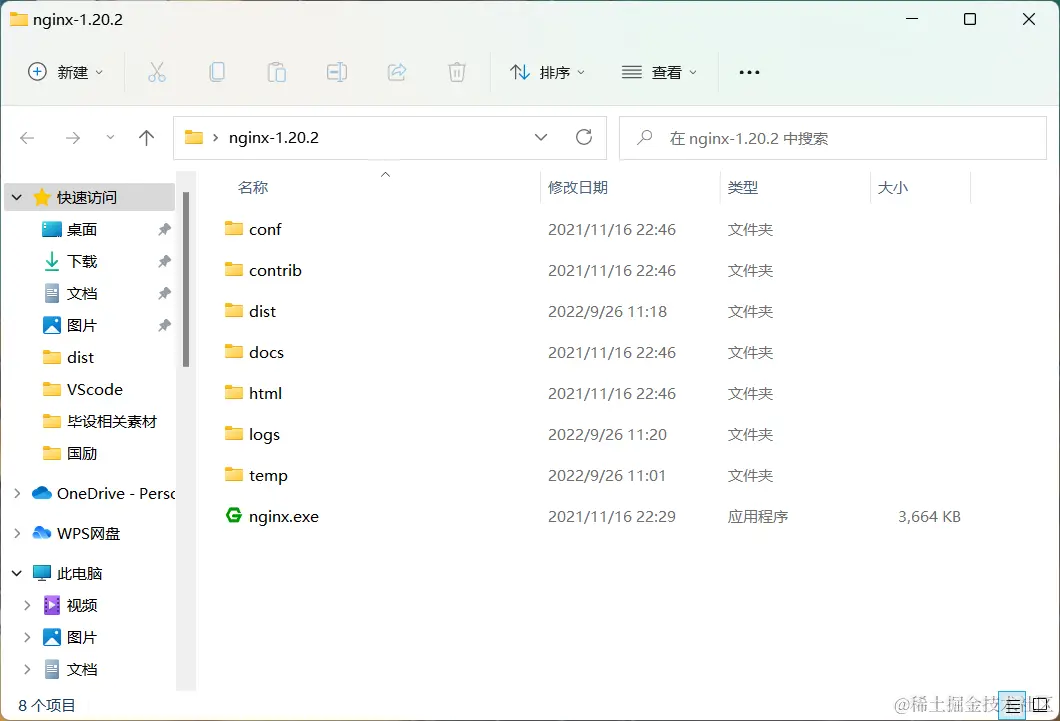
Task: Open 毕设相关素材 folder in sidebar
Action: pos(112,422)
